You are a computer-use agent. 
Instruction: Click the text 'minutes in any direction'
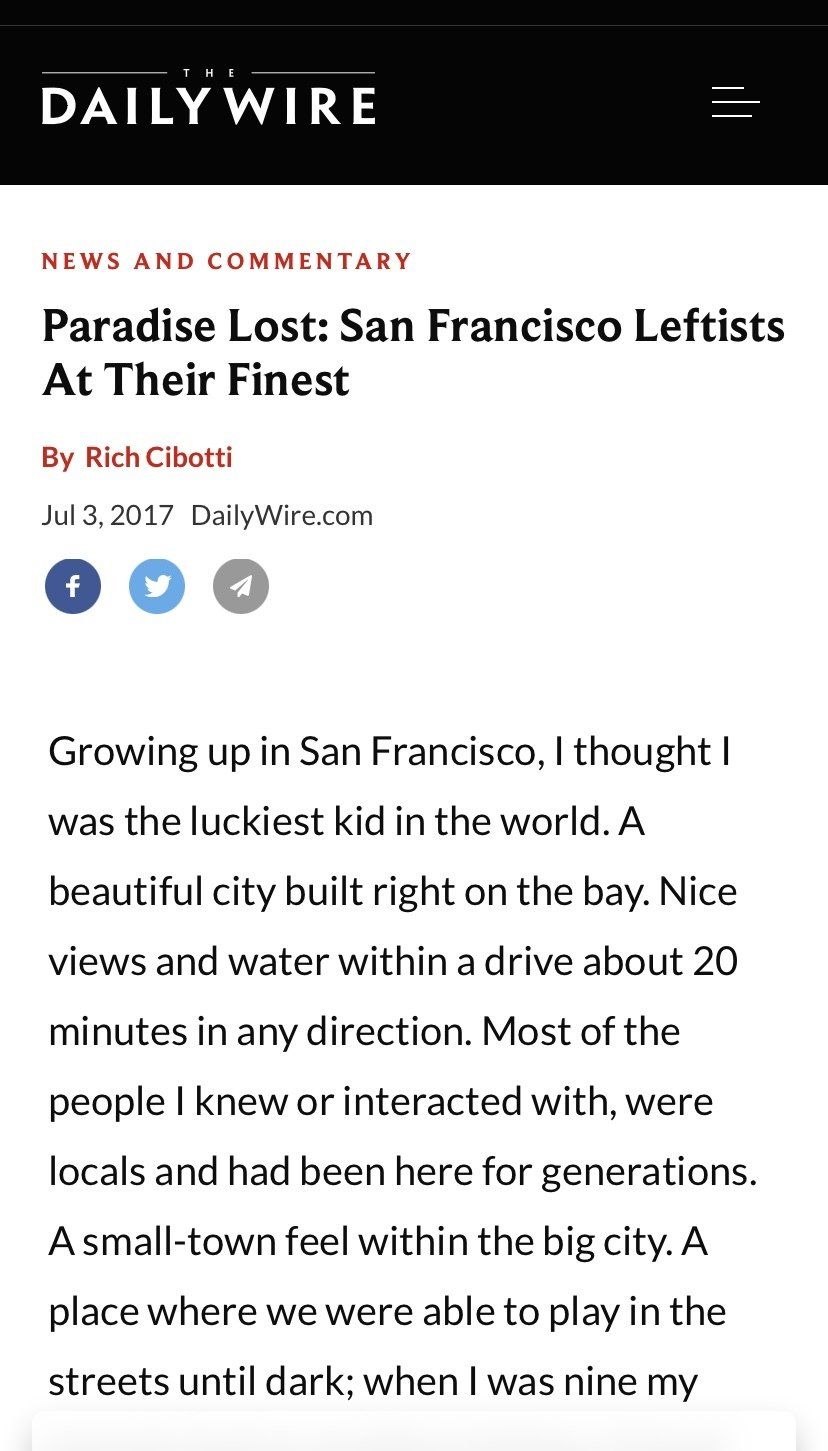[259, 1032]
